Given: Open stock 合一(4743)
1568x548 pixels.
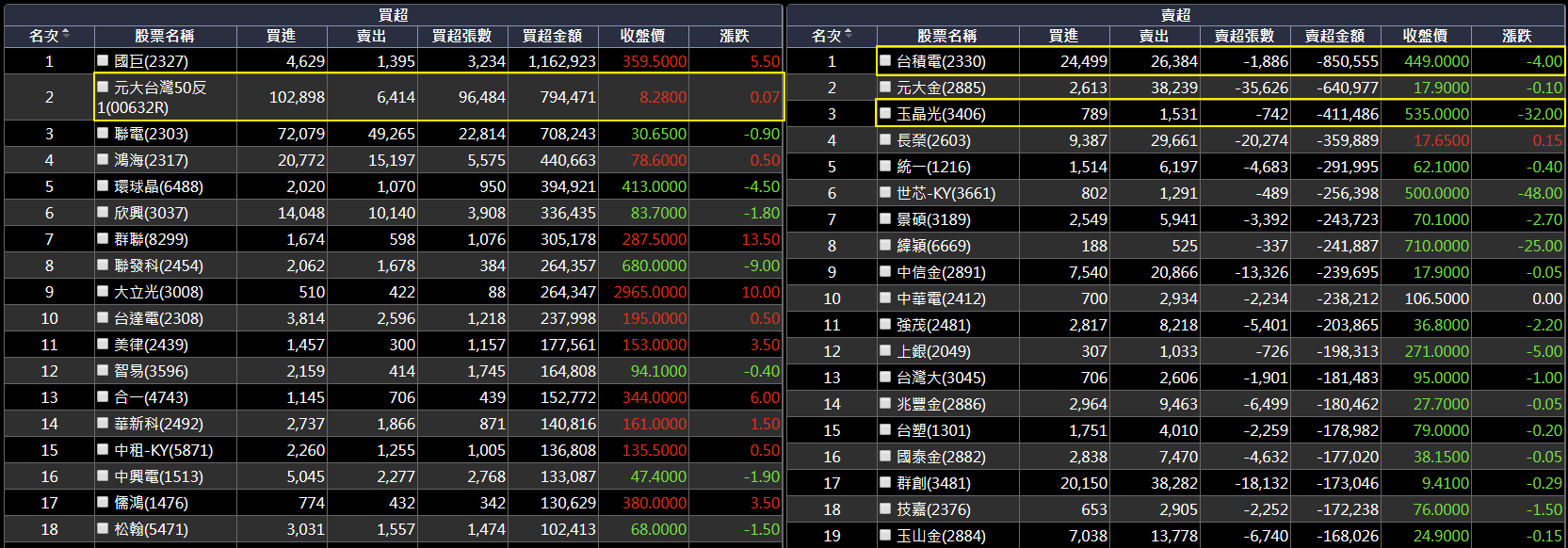Looking at the screenshot, I should (x=151, y=397).
